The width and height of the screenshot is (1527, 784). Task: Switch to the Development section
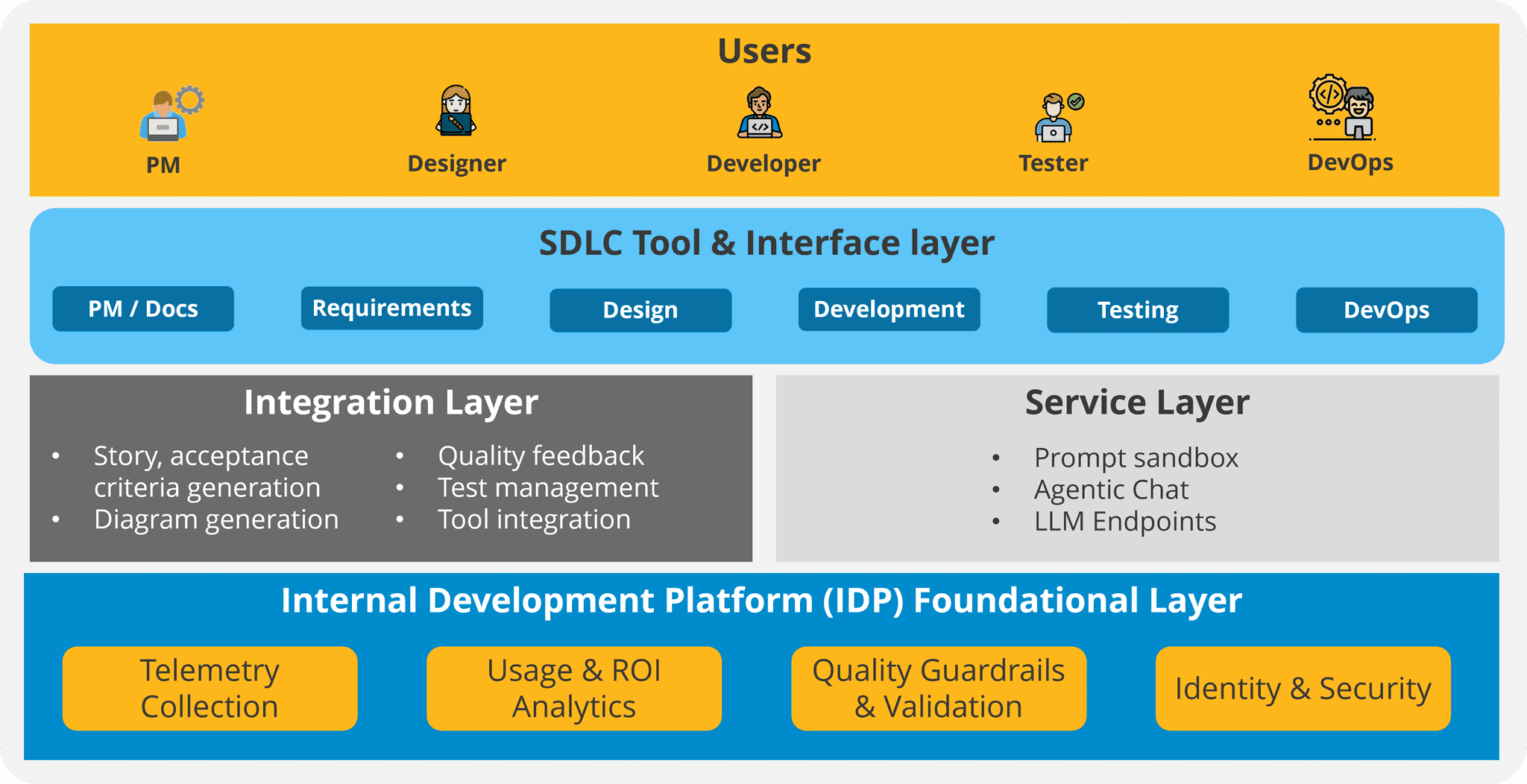889,309
